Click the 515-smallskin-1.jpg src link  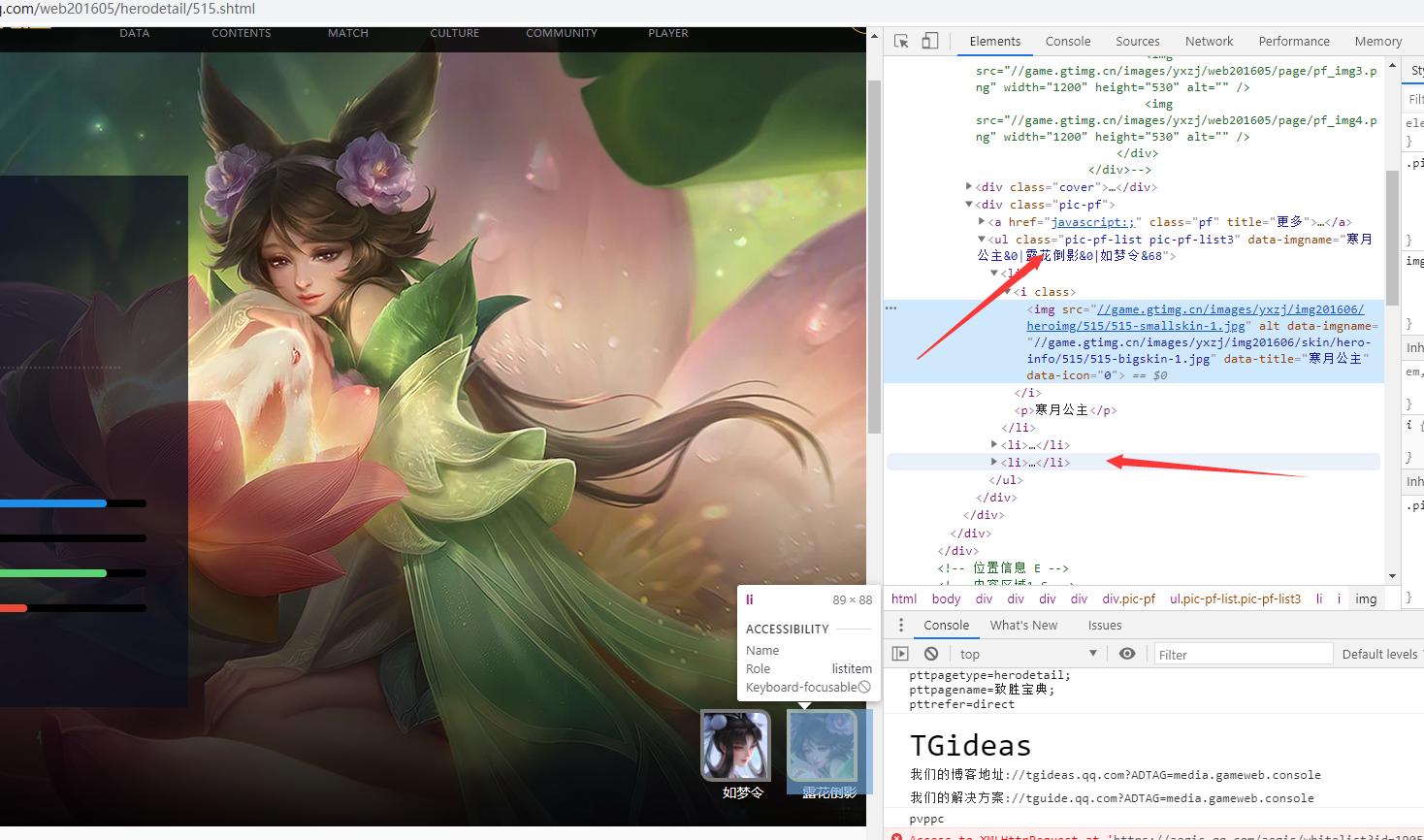tap(1195, 317)
